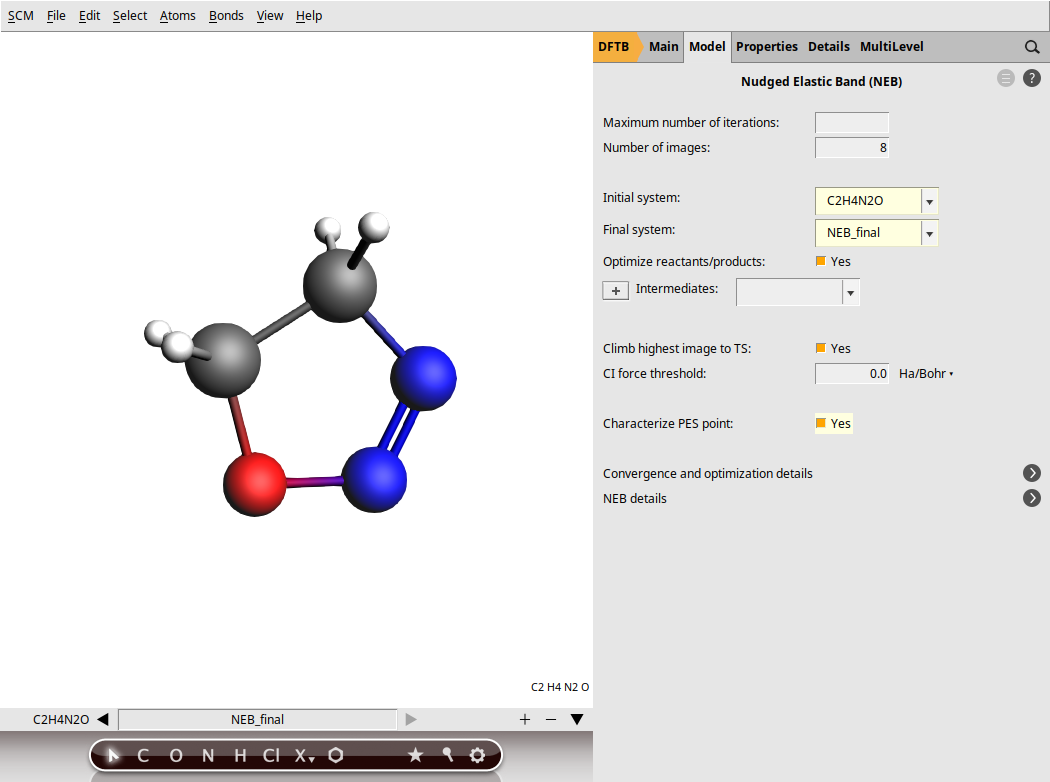
Task: Open the structure templates star tool
Action: click(416, 755)
